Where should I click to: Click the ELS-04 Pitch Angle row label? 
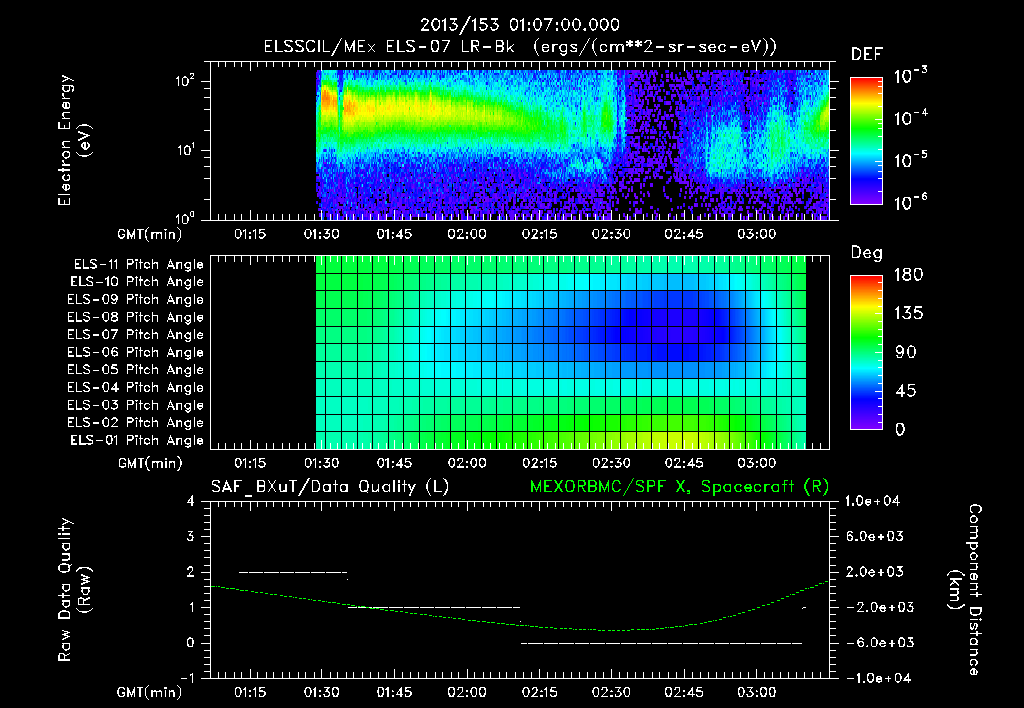[135, 388]
